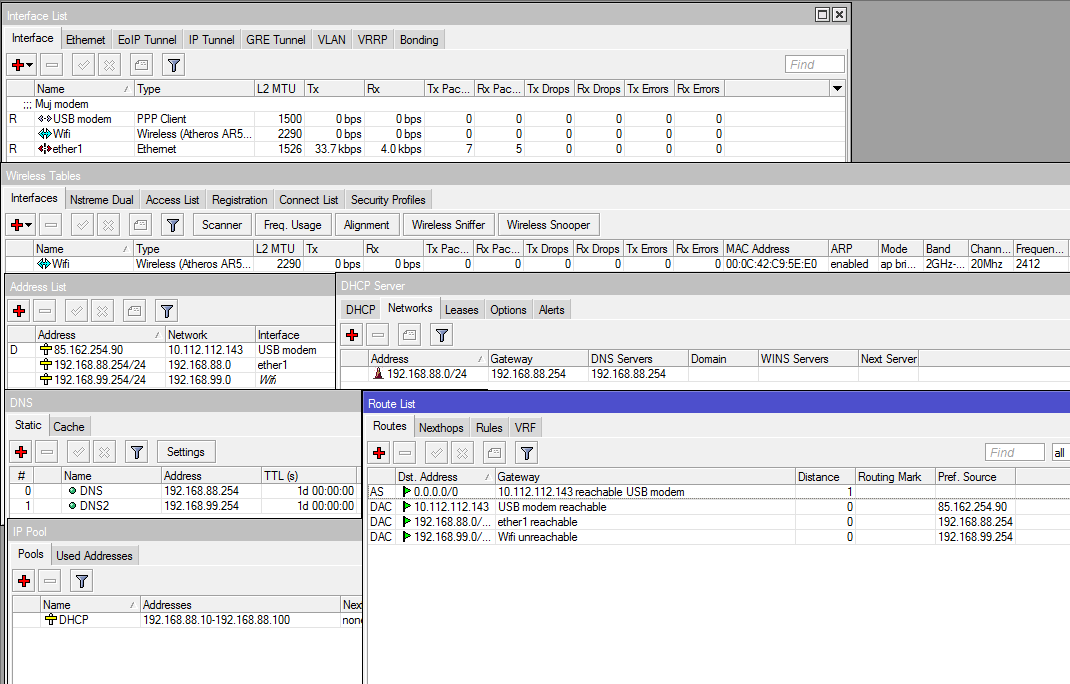
Task: Click the disable X icon in DNS window
Action: (x=104, y=452)
